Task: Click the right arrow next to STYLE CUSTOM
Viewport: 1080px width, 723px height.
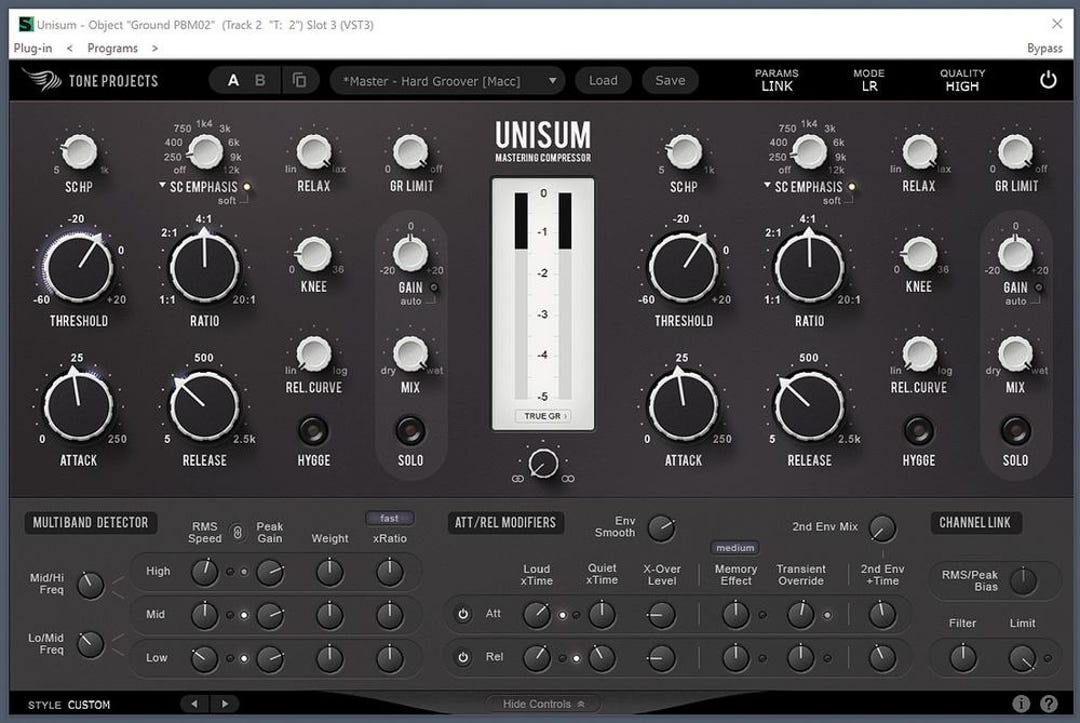Action: (x=224, y=703)
